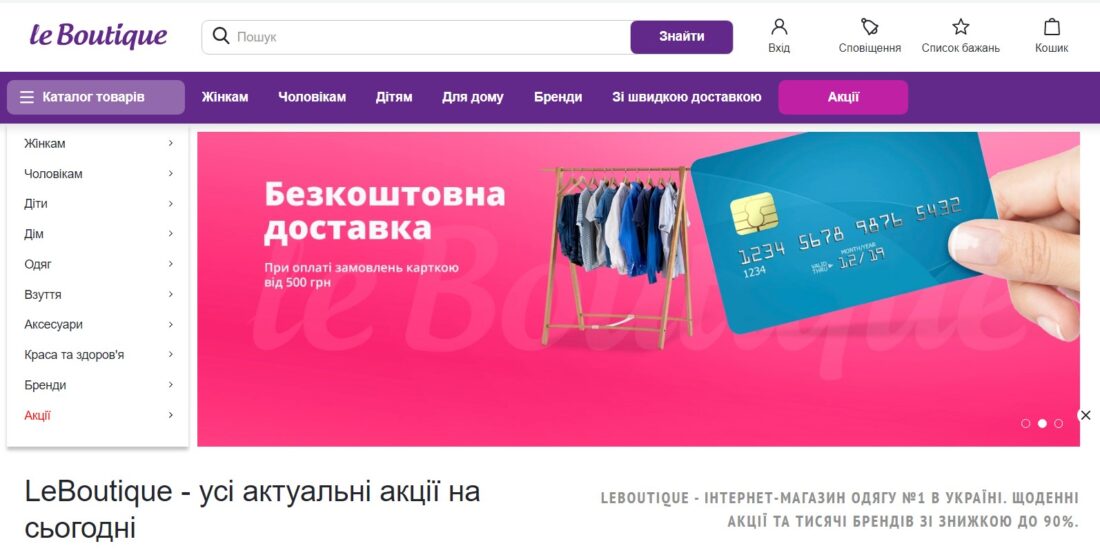Click the Знайти search button
The image size is (1100, 555).
pos(682,36)
